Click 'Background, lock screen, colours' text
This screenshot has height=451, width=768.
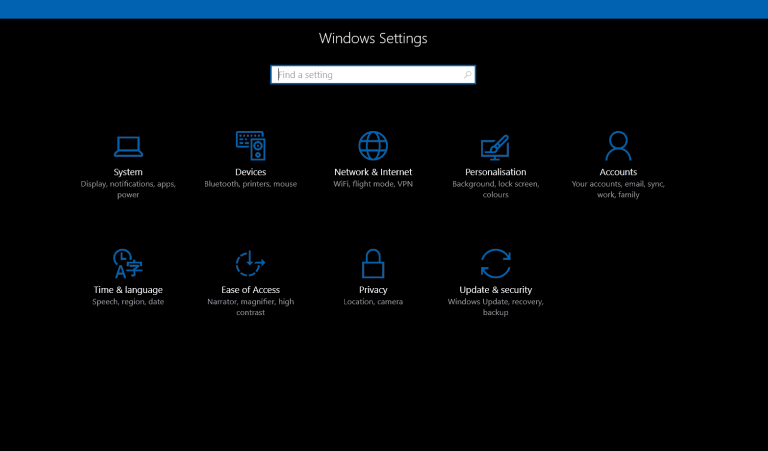coord(496,189)
